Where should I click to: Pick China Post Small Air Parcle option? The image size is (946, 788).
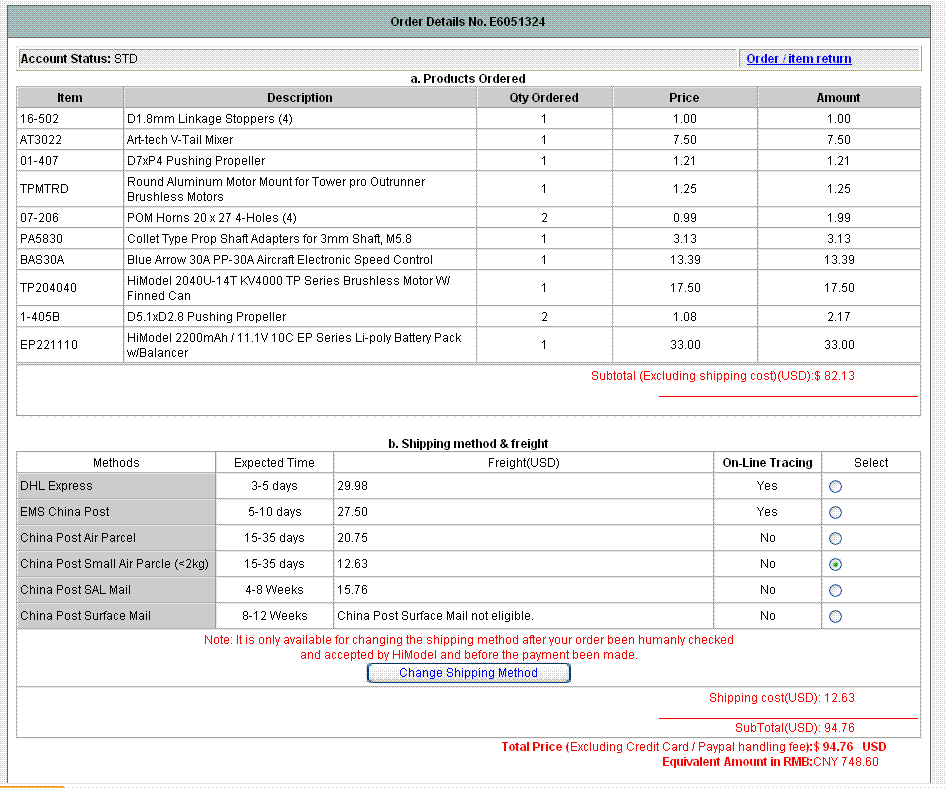[x=835, y=564]
